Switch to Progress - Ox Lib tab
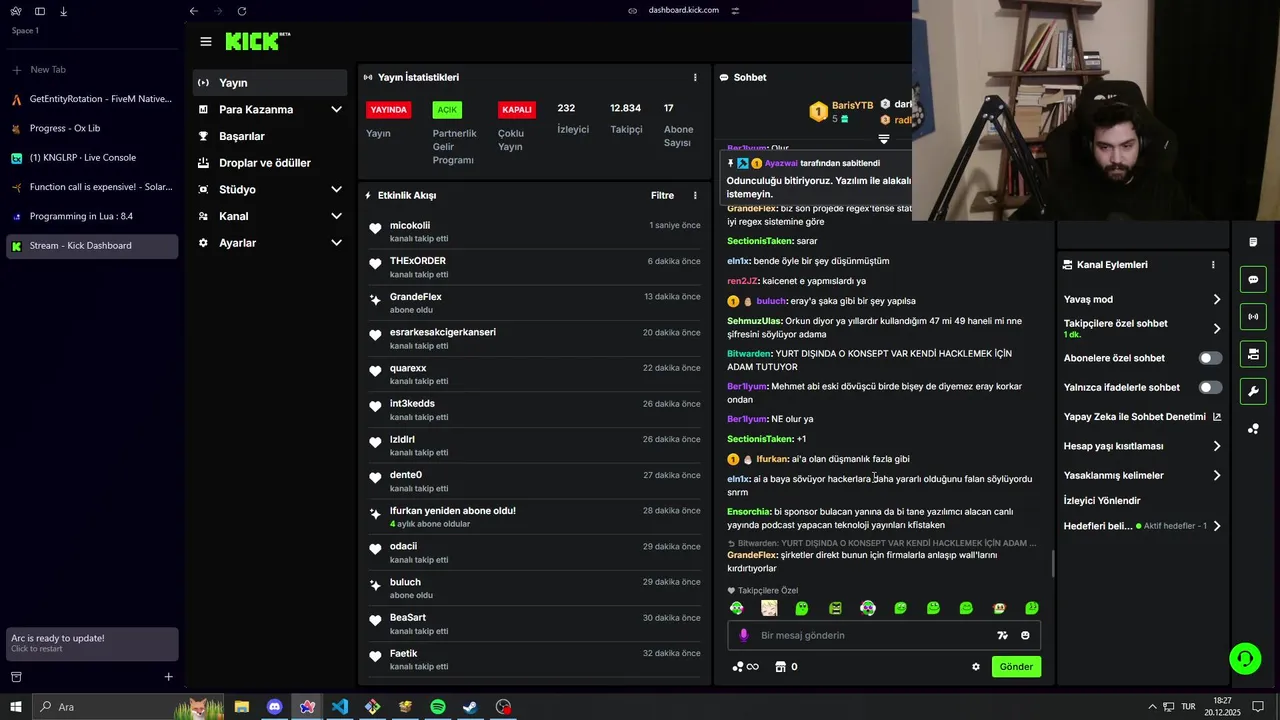This screenshot has height=720, width=1280. tap(92, 128)
